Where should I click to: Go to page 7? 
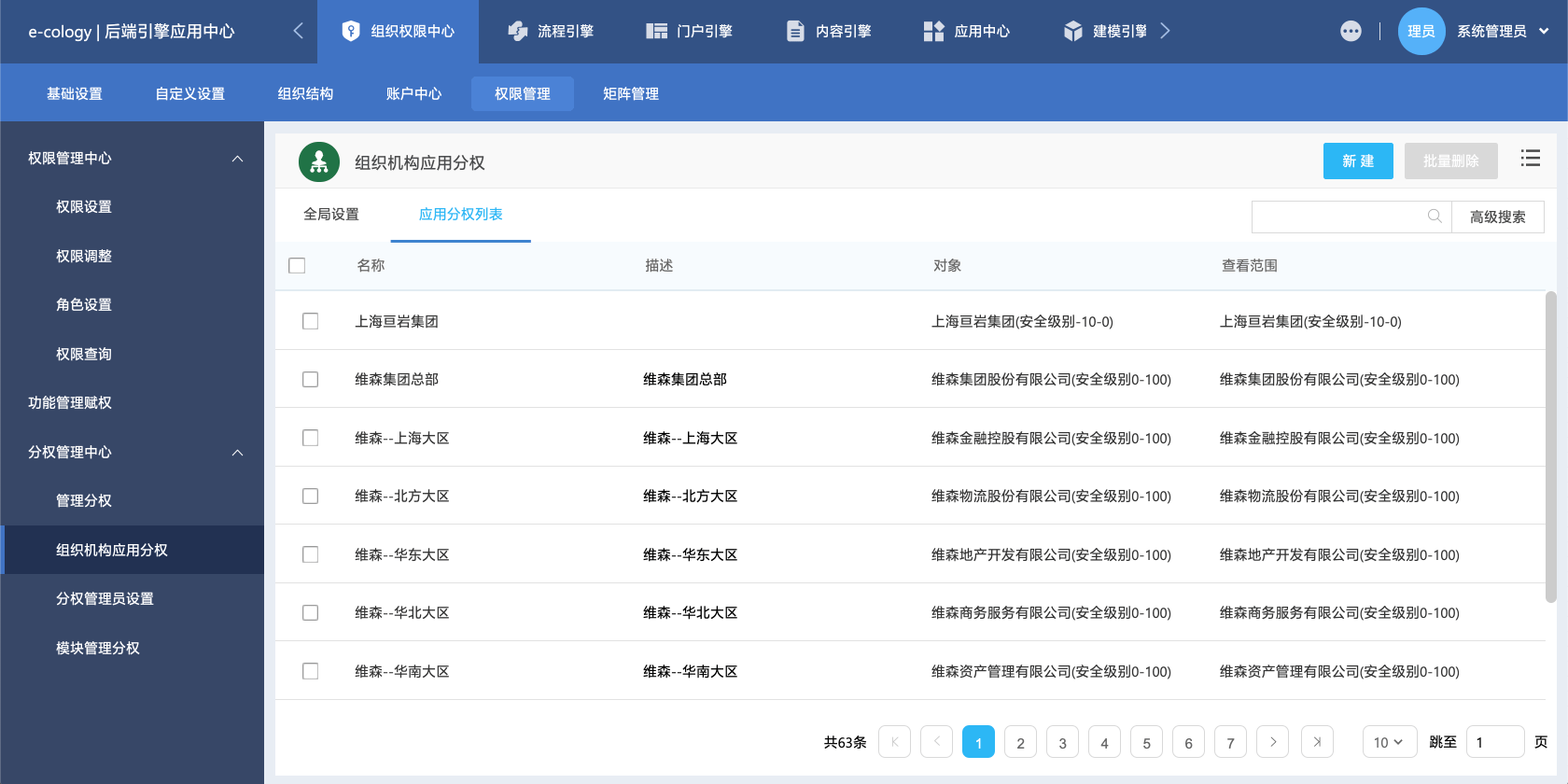(x=1230, y=742)
